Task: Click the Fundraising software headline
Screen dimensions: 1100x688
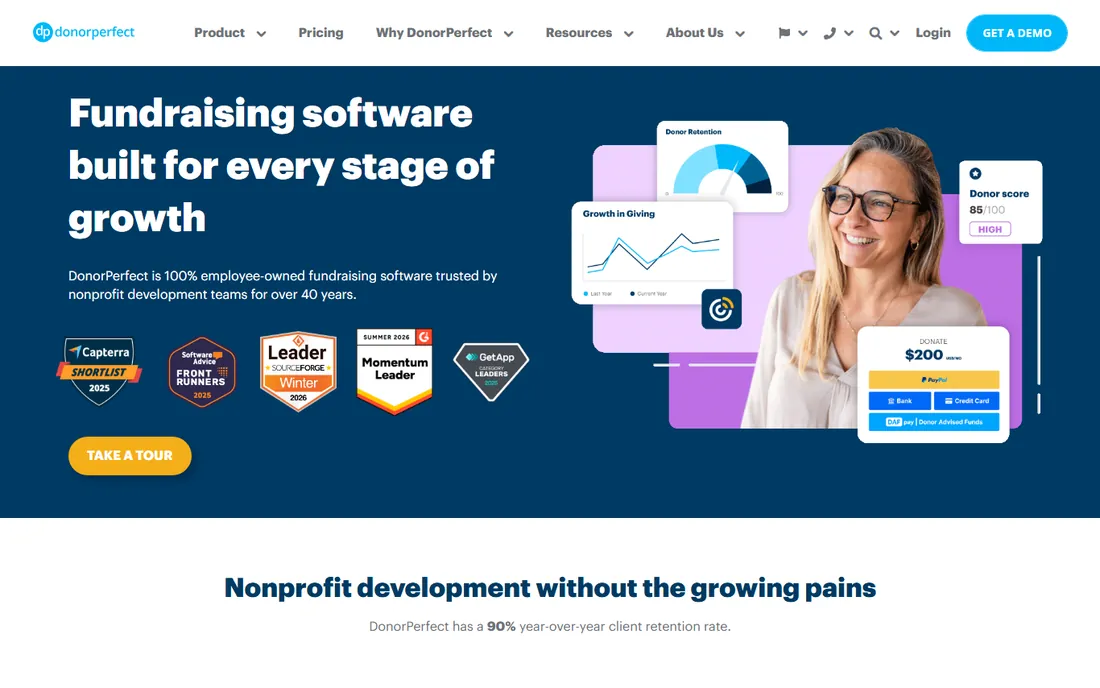Action: tap(281, 166)
